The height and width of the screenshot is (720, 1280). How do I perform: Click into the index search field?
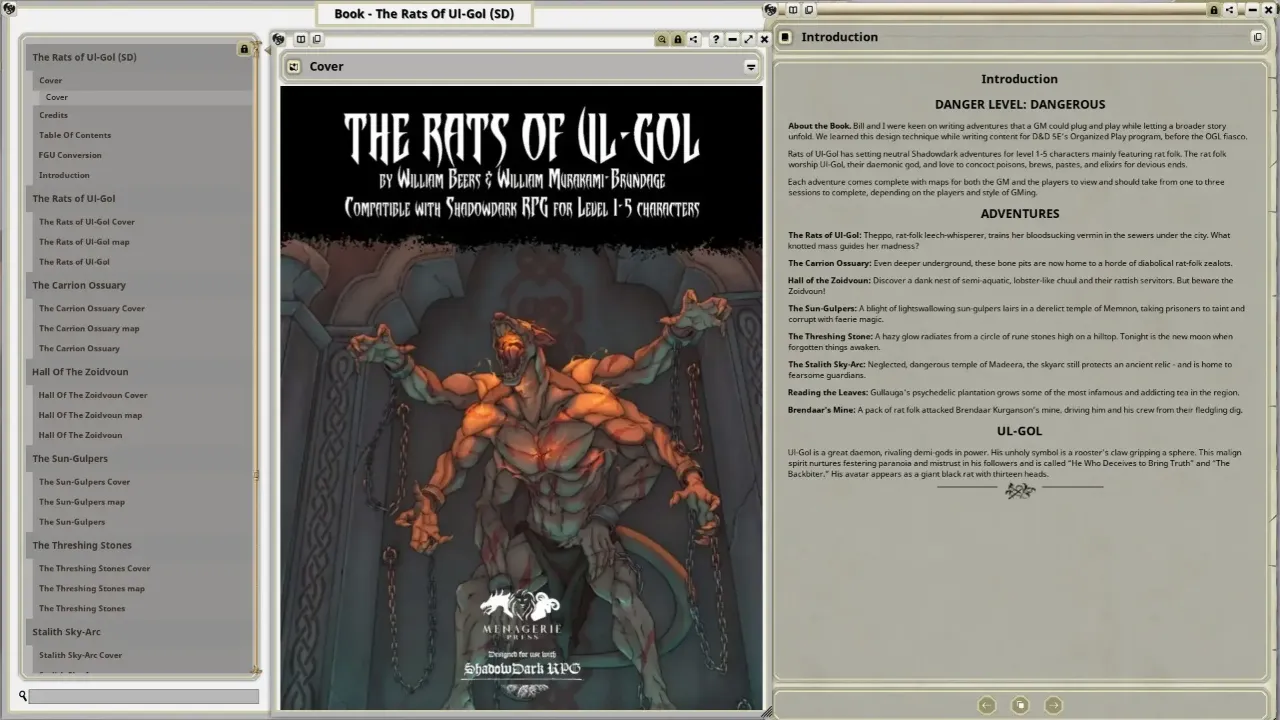[x=143, y=696]
